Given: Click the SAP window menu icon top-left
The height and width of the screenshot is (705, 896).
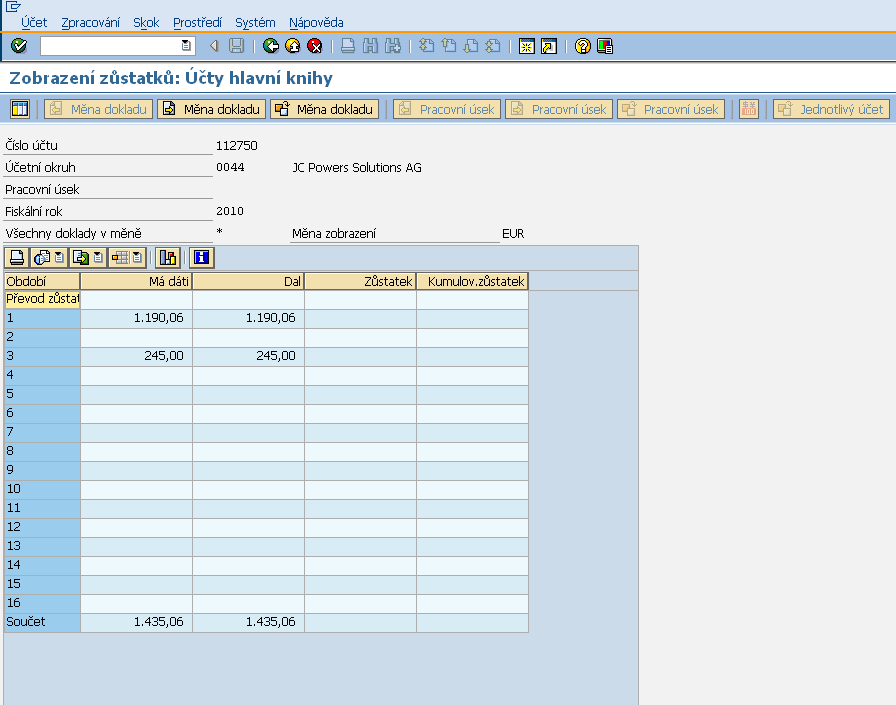Looking at the screenshot, I should (13, 7).
